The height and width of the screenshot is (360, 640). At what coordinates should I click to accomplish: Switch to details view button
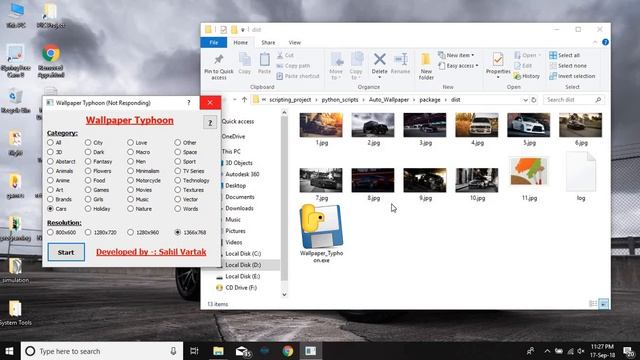point(593,304)
